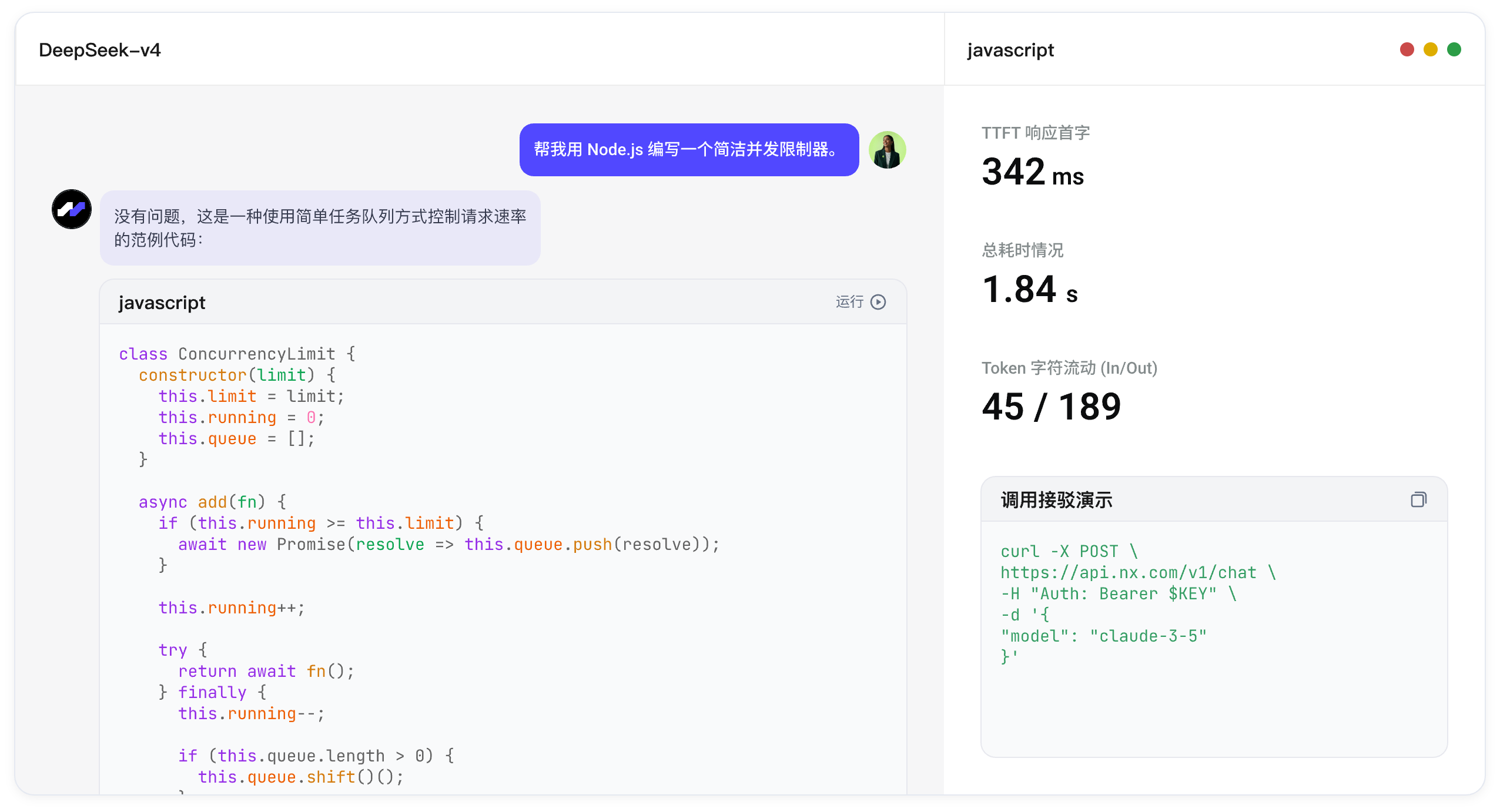The height and width of the screenshot is (812, 1500).
Task: Click the Auth Bearer $KEY header line
Action: pos(1119,594)
